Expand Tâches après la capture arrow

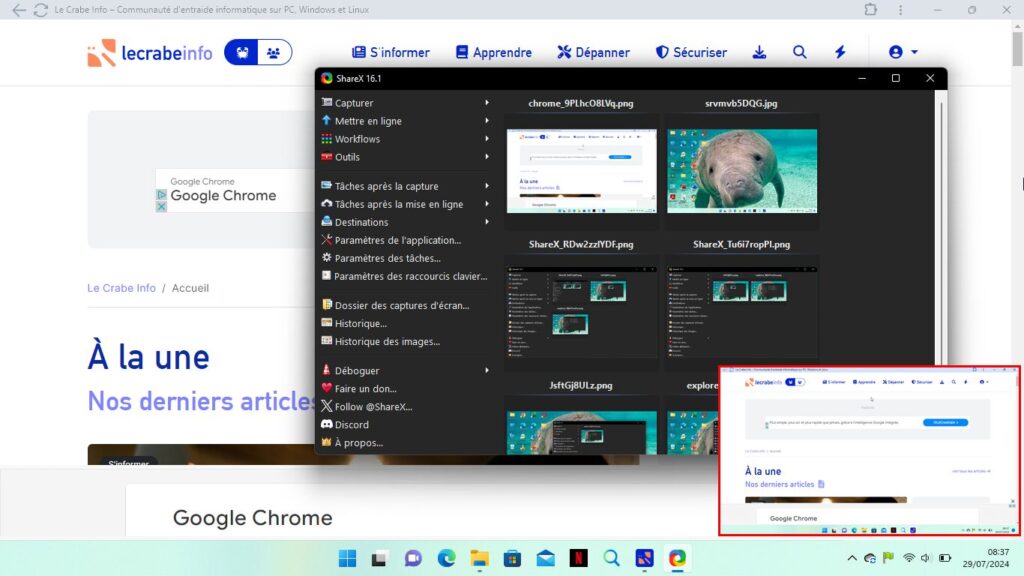(487, 186)
